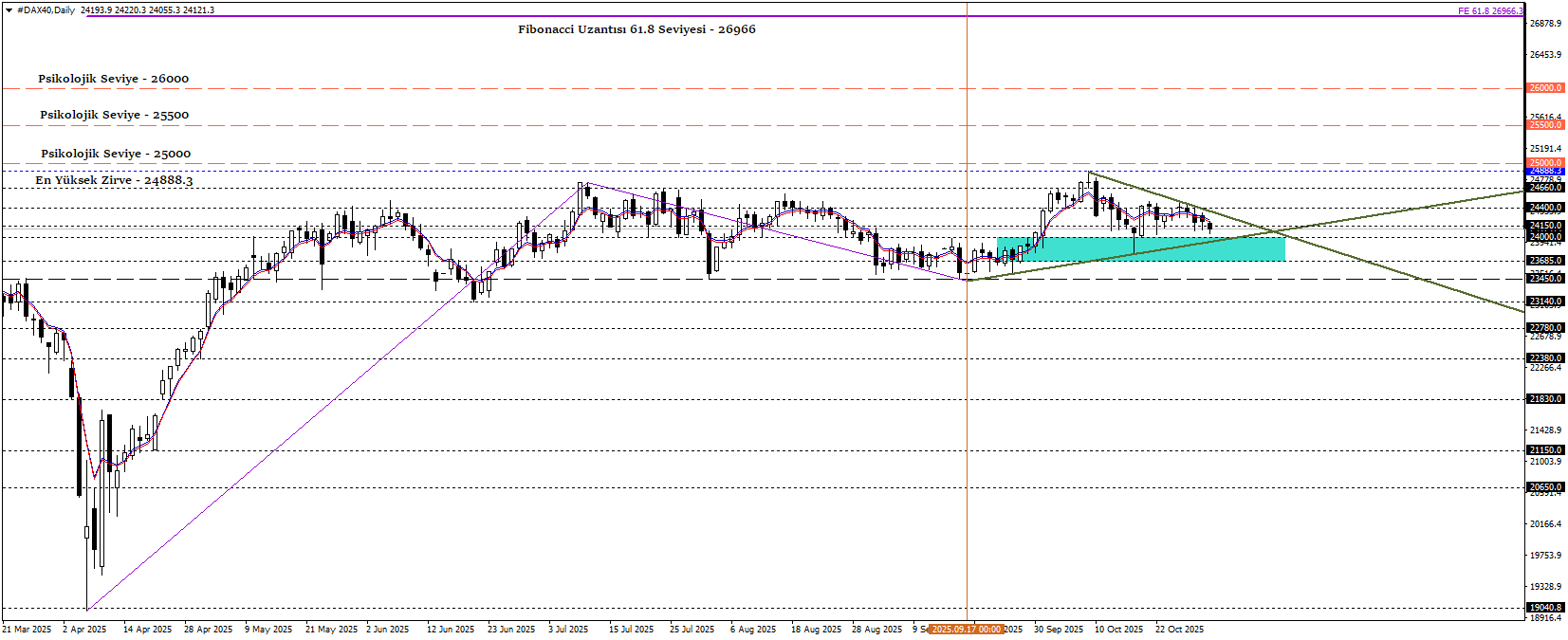Click the 19328.9 price scale value

[1545, 587]
